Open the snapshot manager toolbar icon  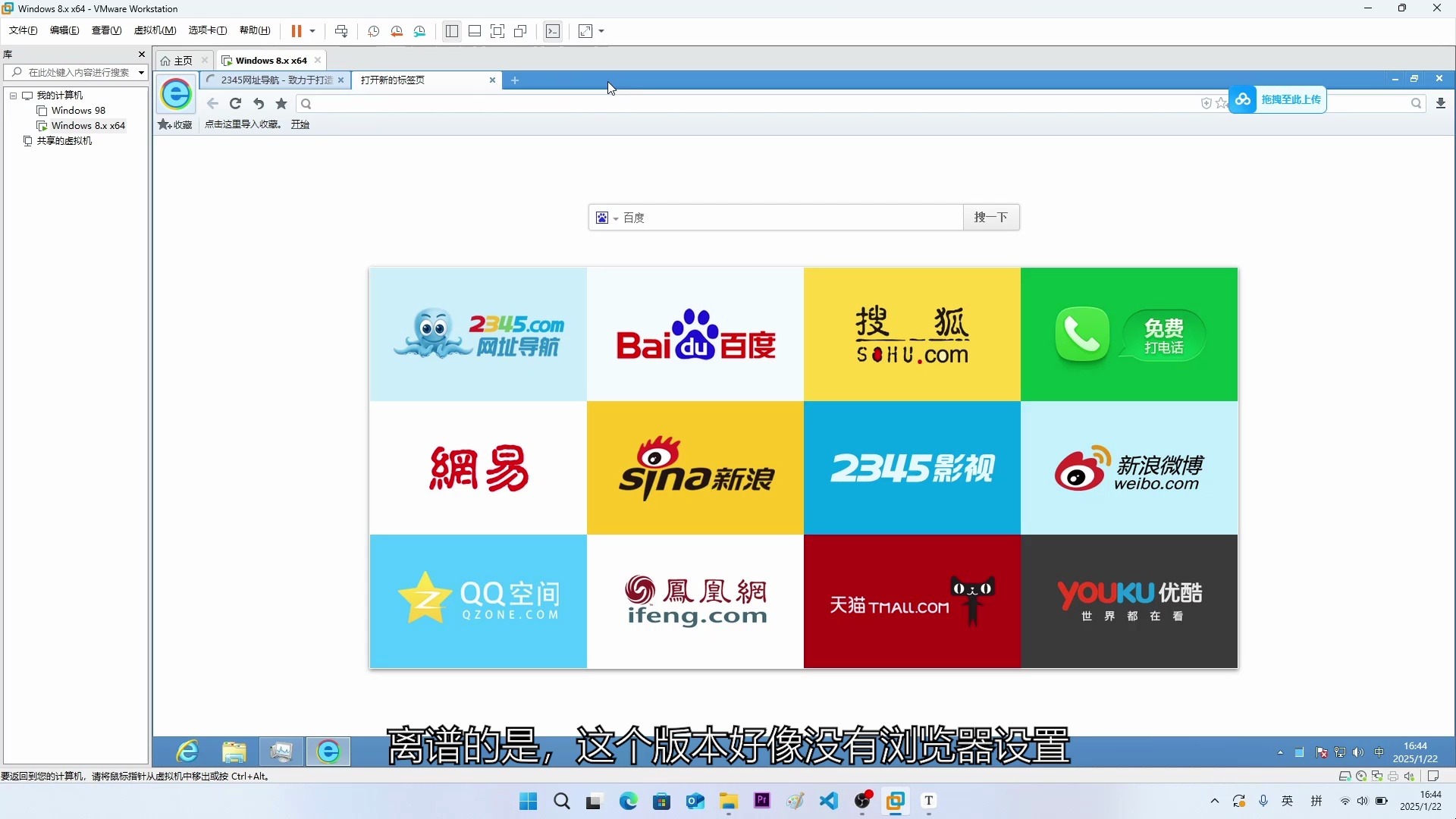click(420, 31)
